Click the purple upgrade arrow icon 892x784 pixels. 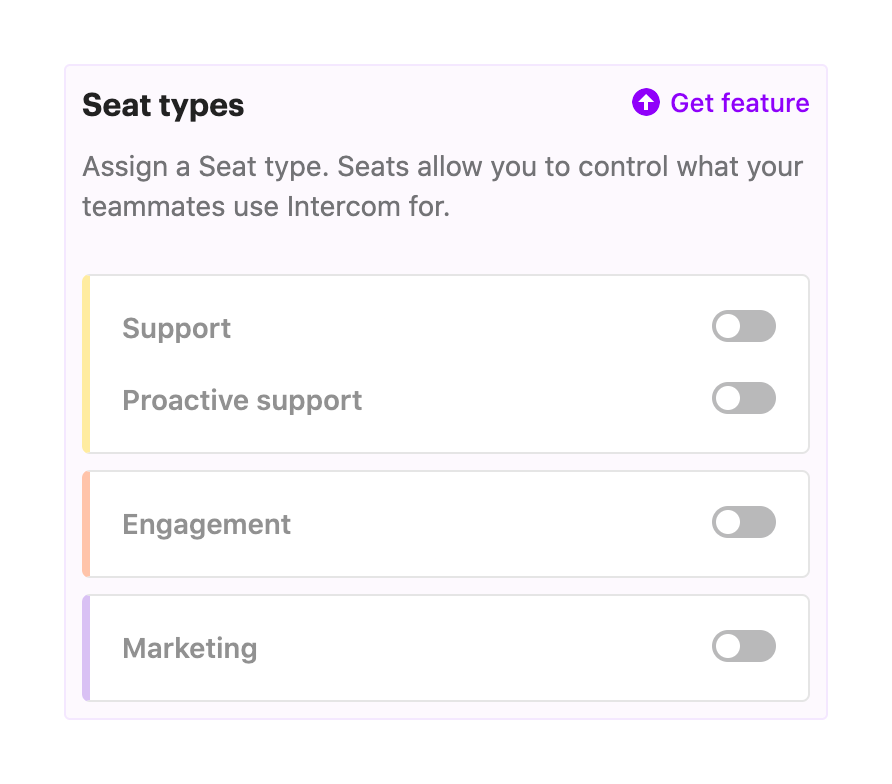click(646, 103)
